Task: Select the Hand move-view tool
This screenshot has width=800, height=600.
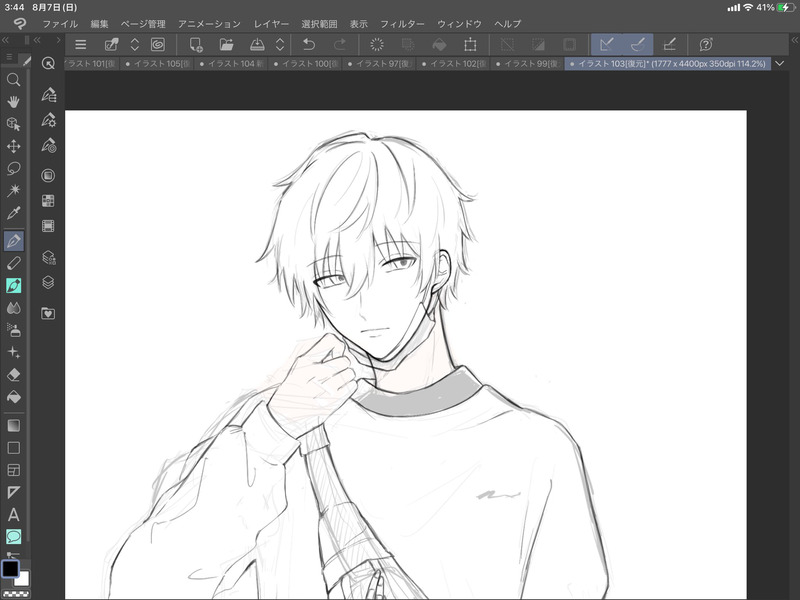Action: (x=14, y=102)
